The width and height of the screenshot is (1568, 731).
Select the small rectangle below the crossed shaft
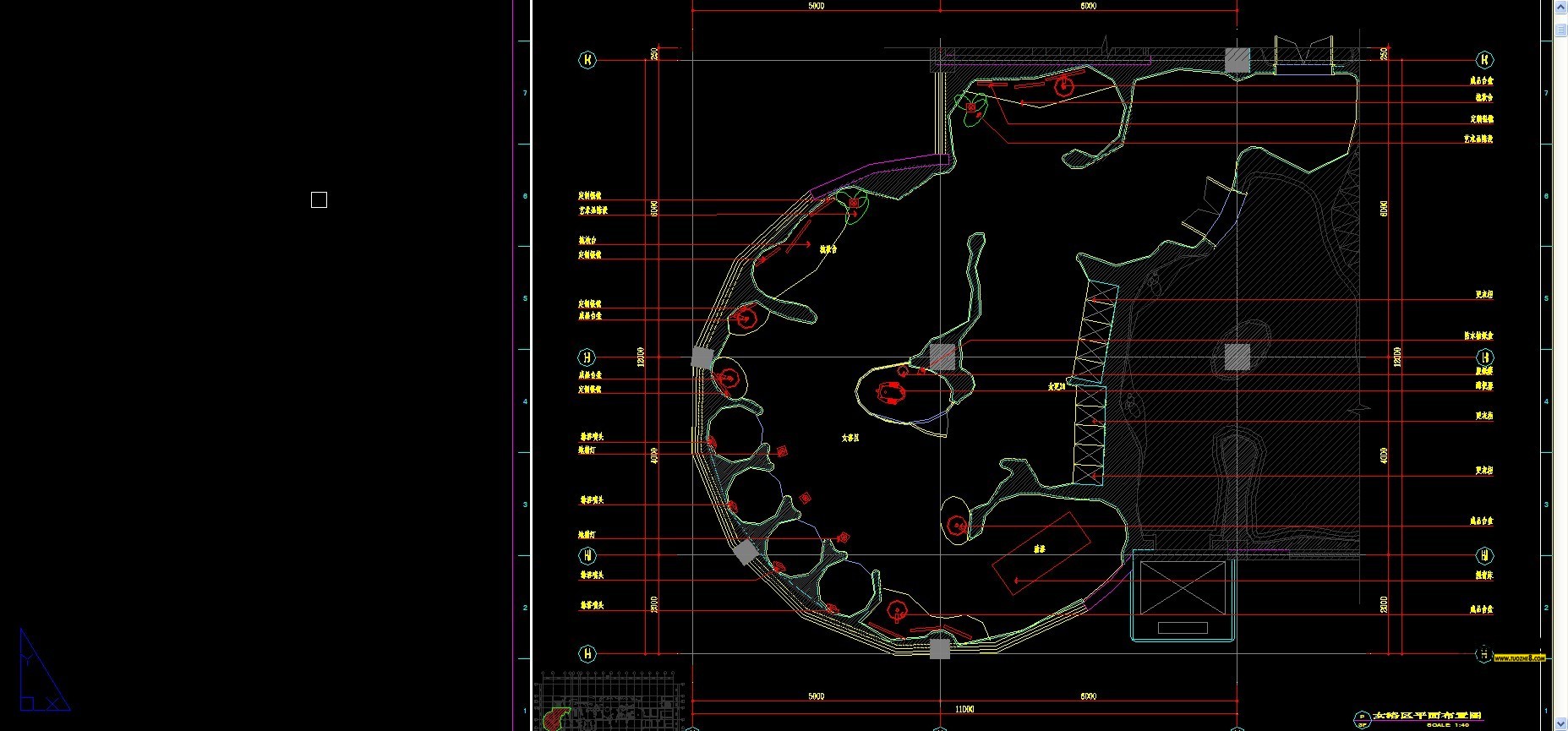point(1183,627)
